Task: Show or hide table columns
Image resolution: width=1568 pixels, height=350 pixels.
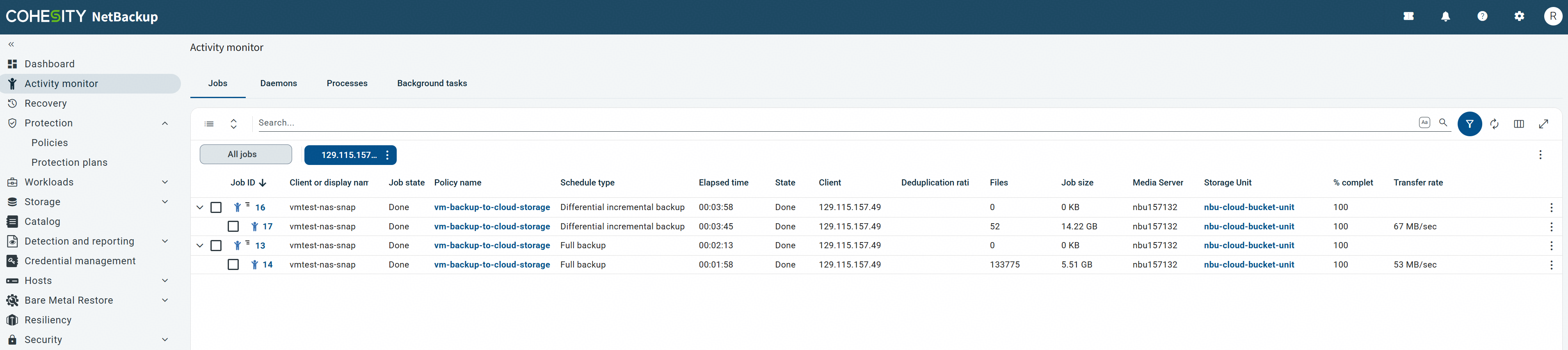Action: [1519, 124]
